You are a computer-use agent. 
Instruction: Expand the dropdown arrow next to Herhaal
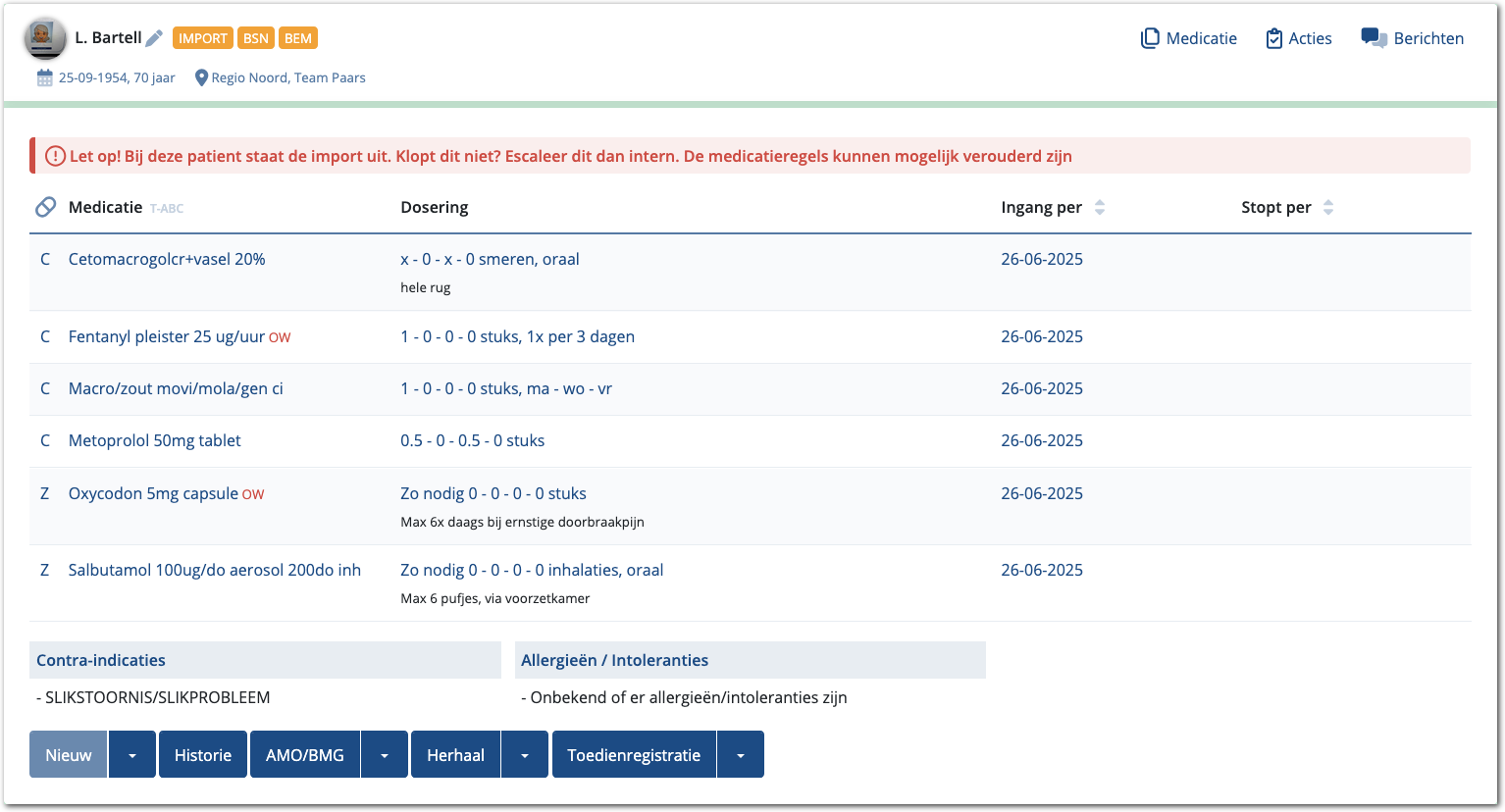pyautogui.click(x=525, y=755)
